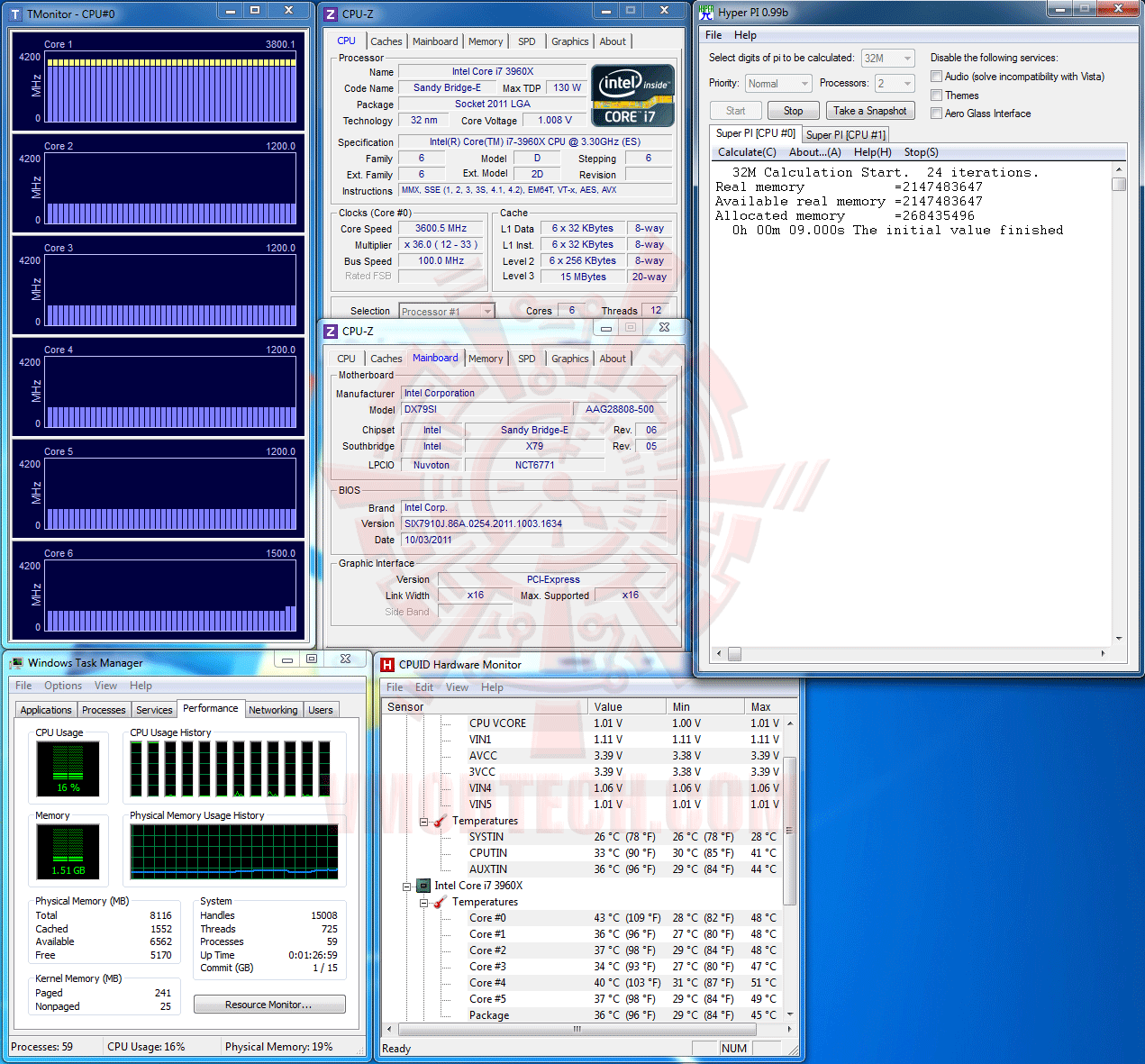Click the Intel Core i7 logo badge

coord(633,95)
